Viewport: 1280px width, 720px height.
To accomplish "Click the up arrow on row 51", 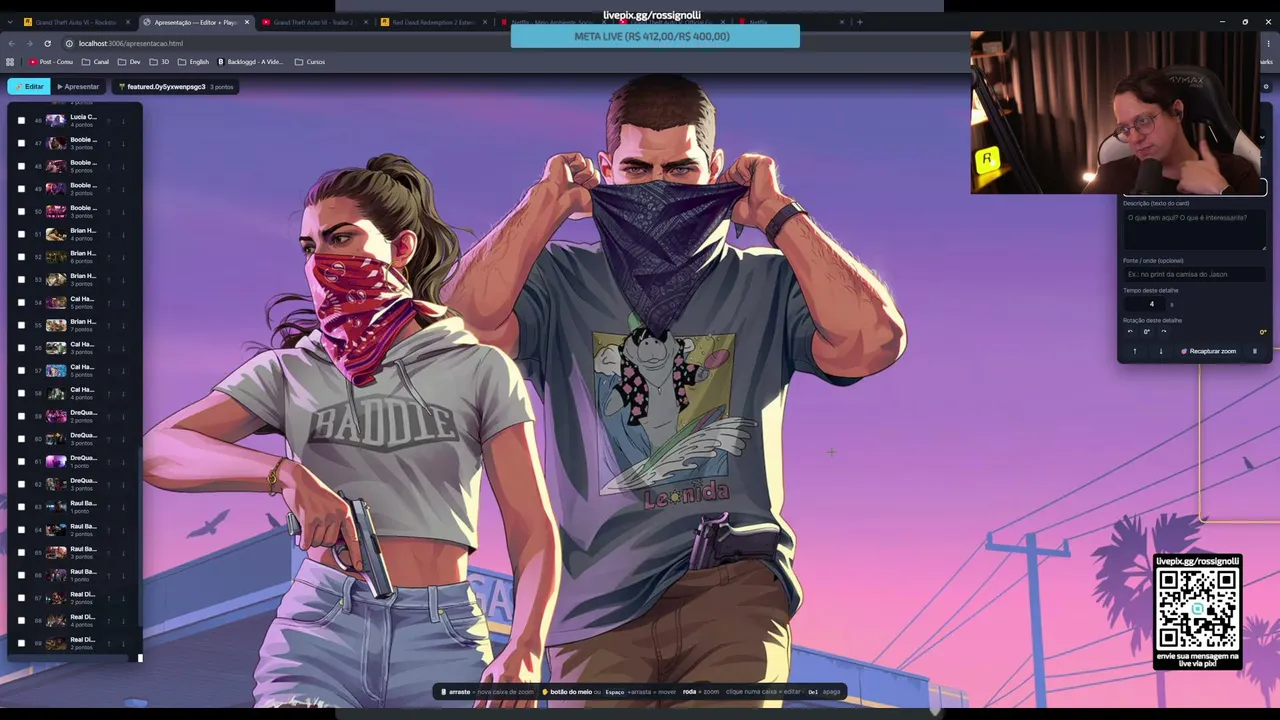I will pos(111,234).
